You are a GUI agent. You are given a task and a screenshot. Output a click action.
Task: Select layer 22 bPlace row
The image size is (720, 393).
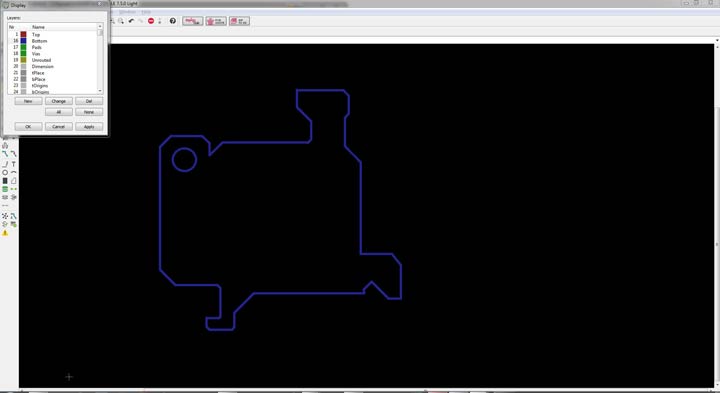coord(52,79)
